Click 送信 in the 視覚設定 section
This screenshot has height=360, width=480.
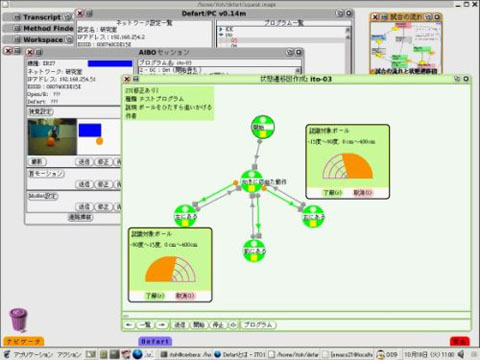click(x=84, y=162)
